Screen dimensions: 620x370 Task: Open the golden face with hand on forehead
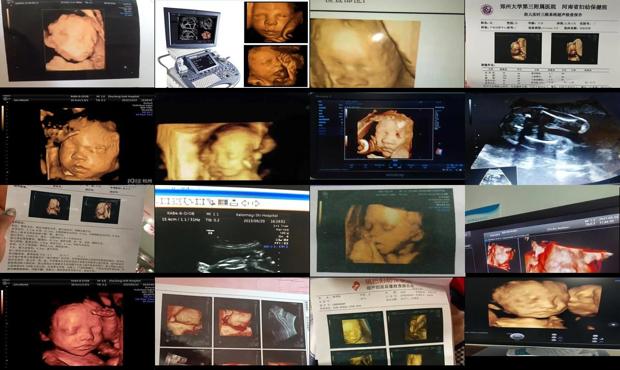pos(77,138)
